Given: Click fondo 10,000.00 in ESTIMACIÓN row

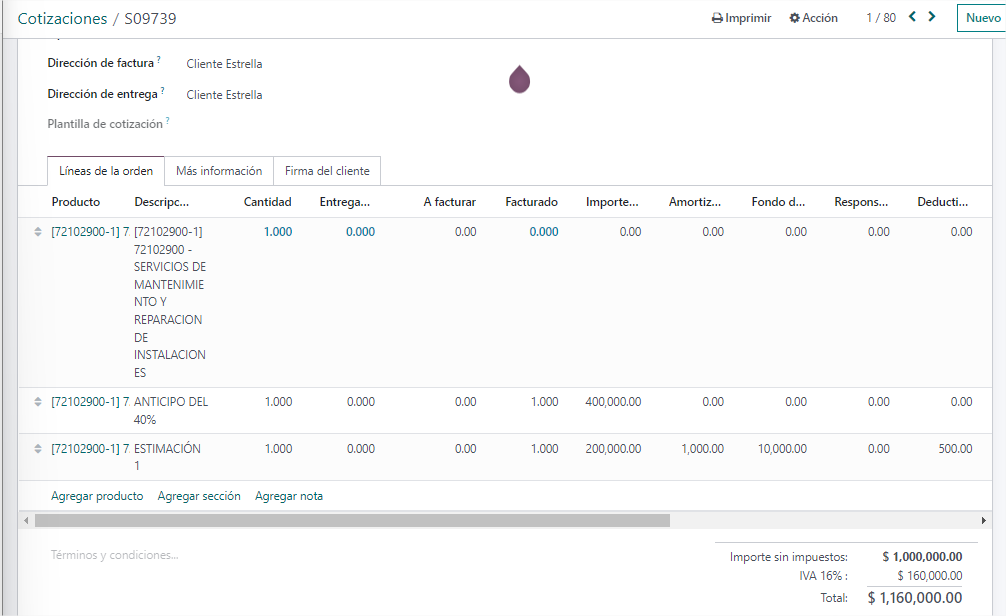Looking at the screenshot, I should pos(782,449).
